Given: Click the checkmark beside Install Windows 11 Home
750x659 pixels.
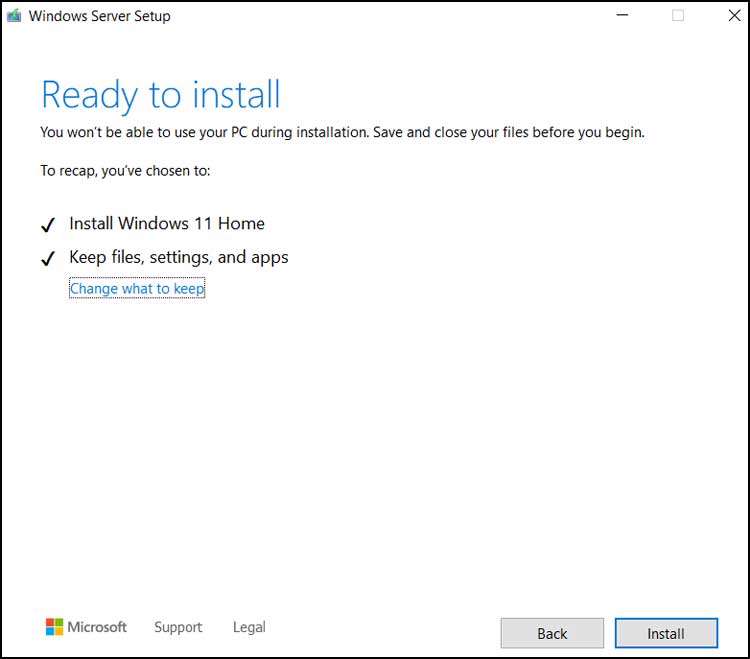Looking at the screenshot, I should [x=47, y=225].
